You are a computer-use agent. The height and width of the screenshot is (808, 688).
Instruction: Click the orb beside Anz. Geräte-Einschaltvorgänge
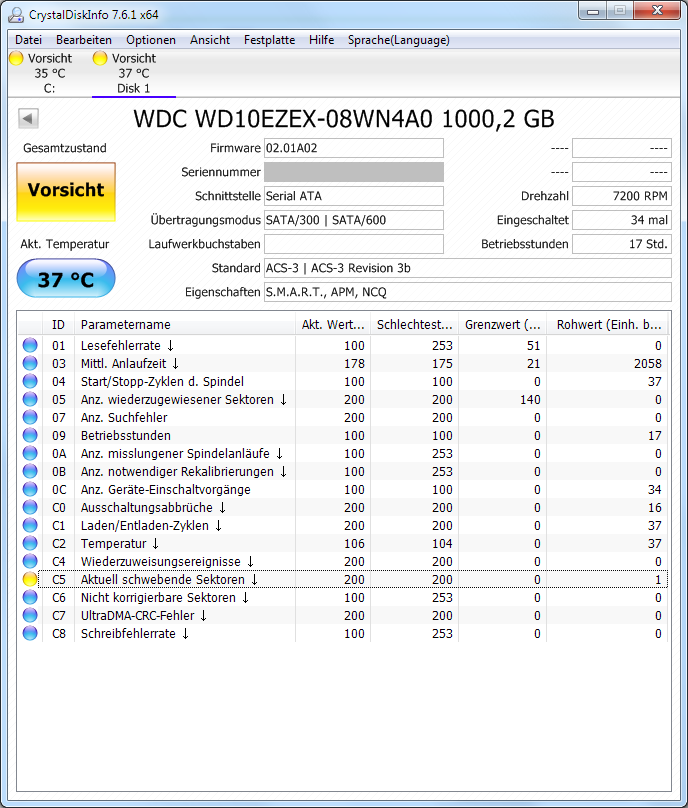30,489
